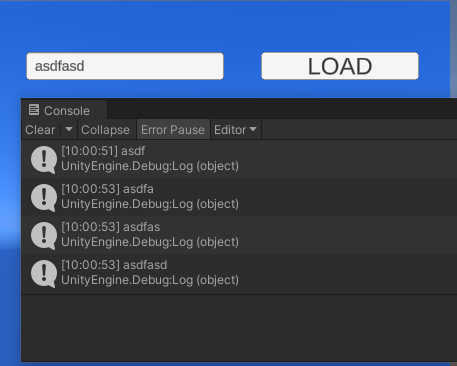Open the Clear options dropdown arrow
Screen dimensions: 457x366
[x=69, y=129]
